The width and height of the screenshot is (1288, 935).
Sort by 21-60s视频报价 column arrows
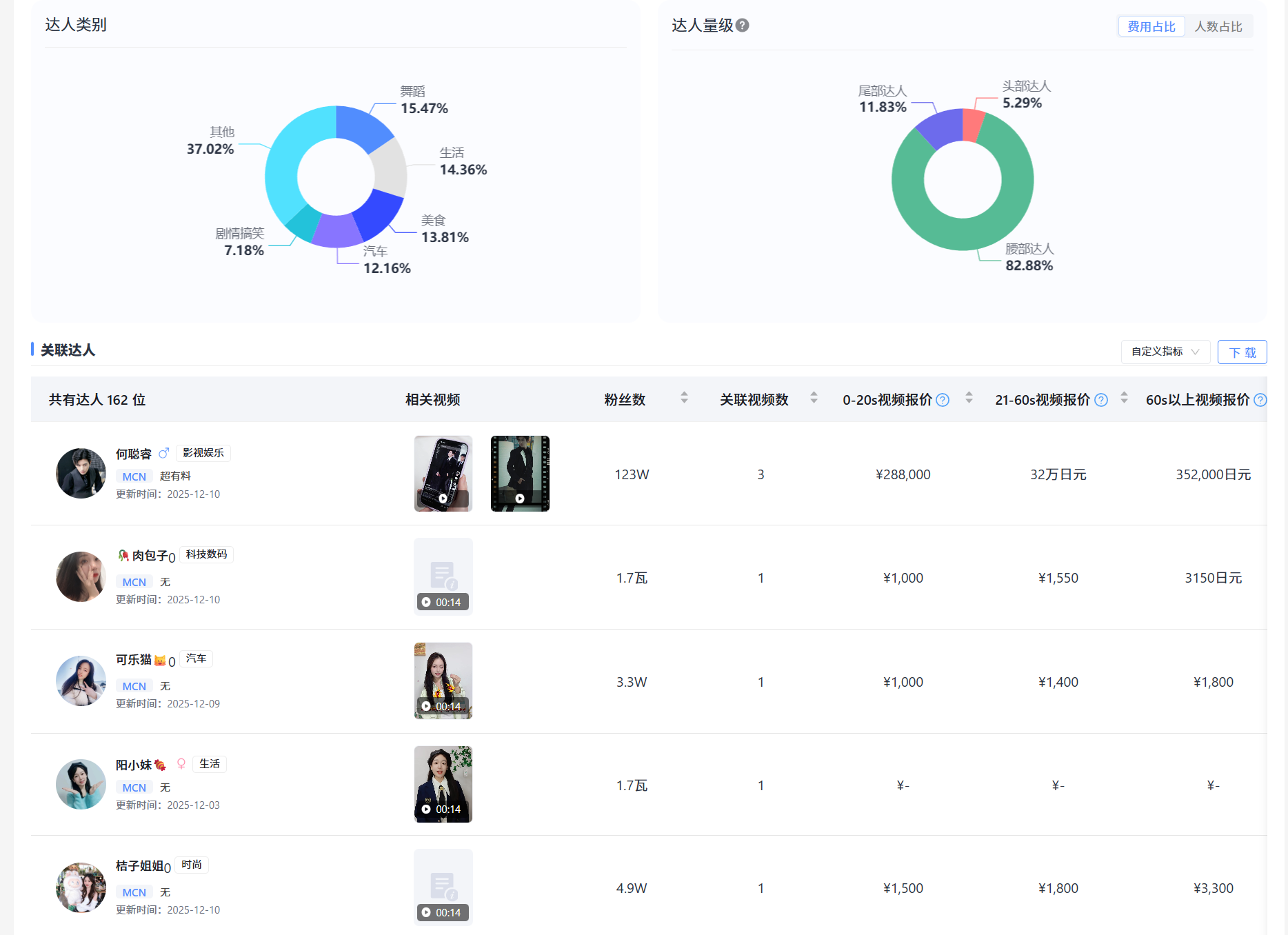click(1124, 398)
